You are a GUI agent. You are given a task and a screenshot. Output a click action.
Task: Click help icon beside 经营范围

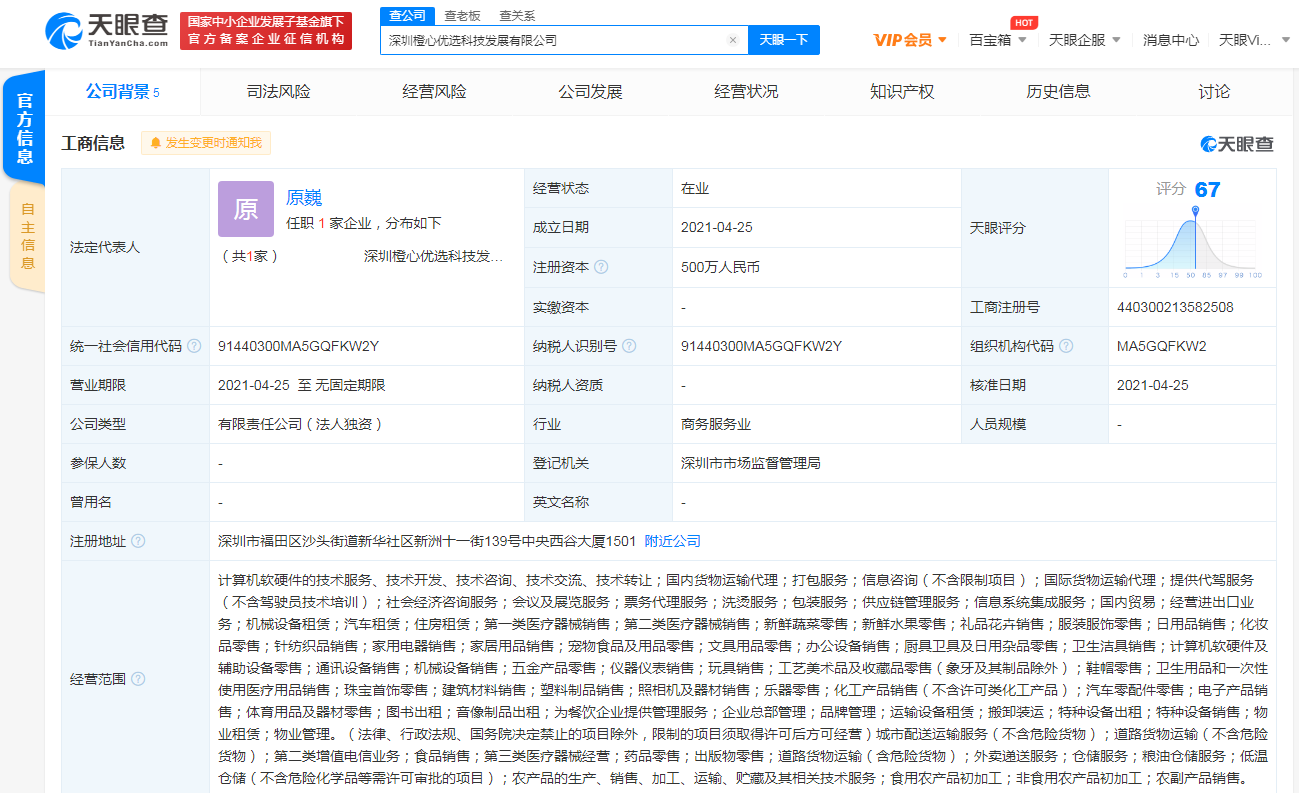point(138,679)
